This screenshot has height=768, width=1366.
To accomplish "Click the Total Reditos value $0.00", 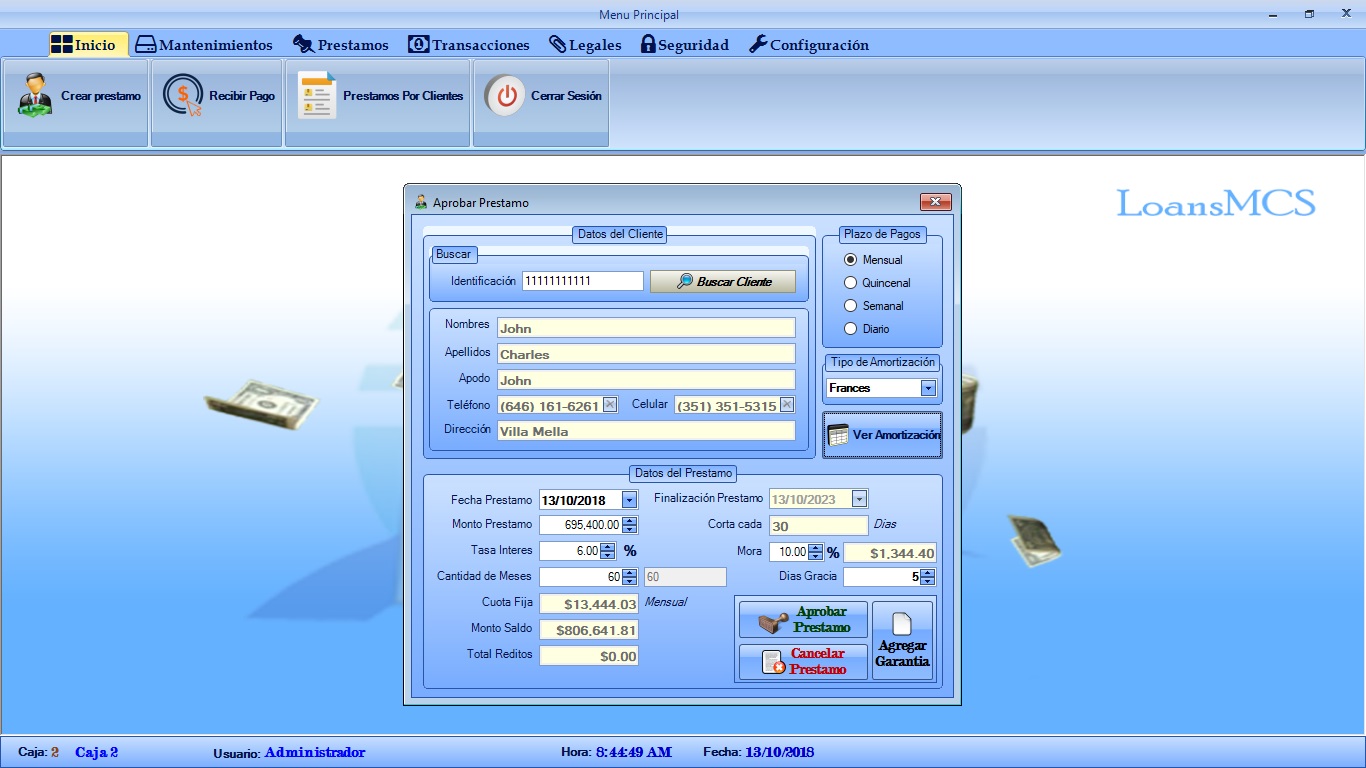I will pos(589,656).
